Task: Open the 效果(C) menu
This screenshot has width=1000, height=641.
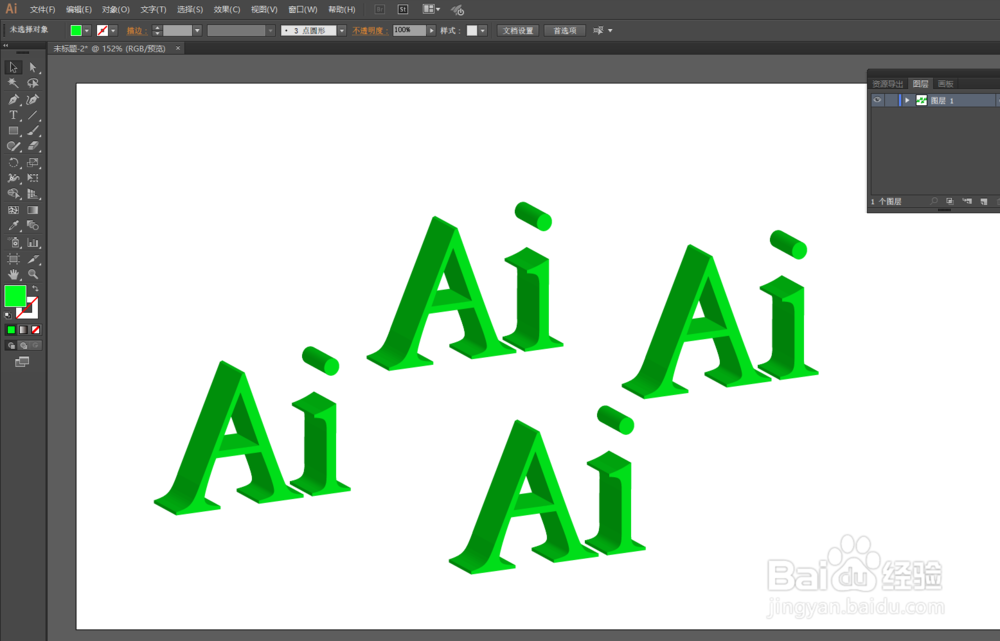Action: coord(226,10)
